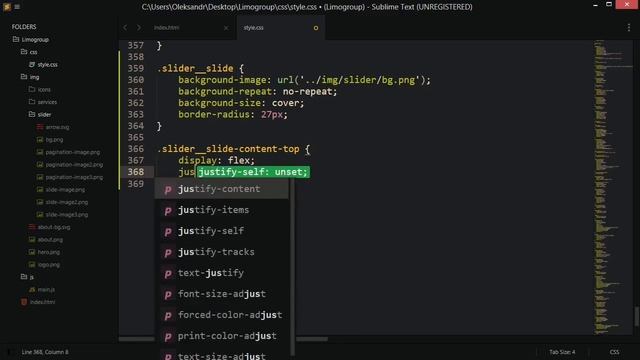Click the editor vertical scrollbar thumb

[637, 316]
